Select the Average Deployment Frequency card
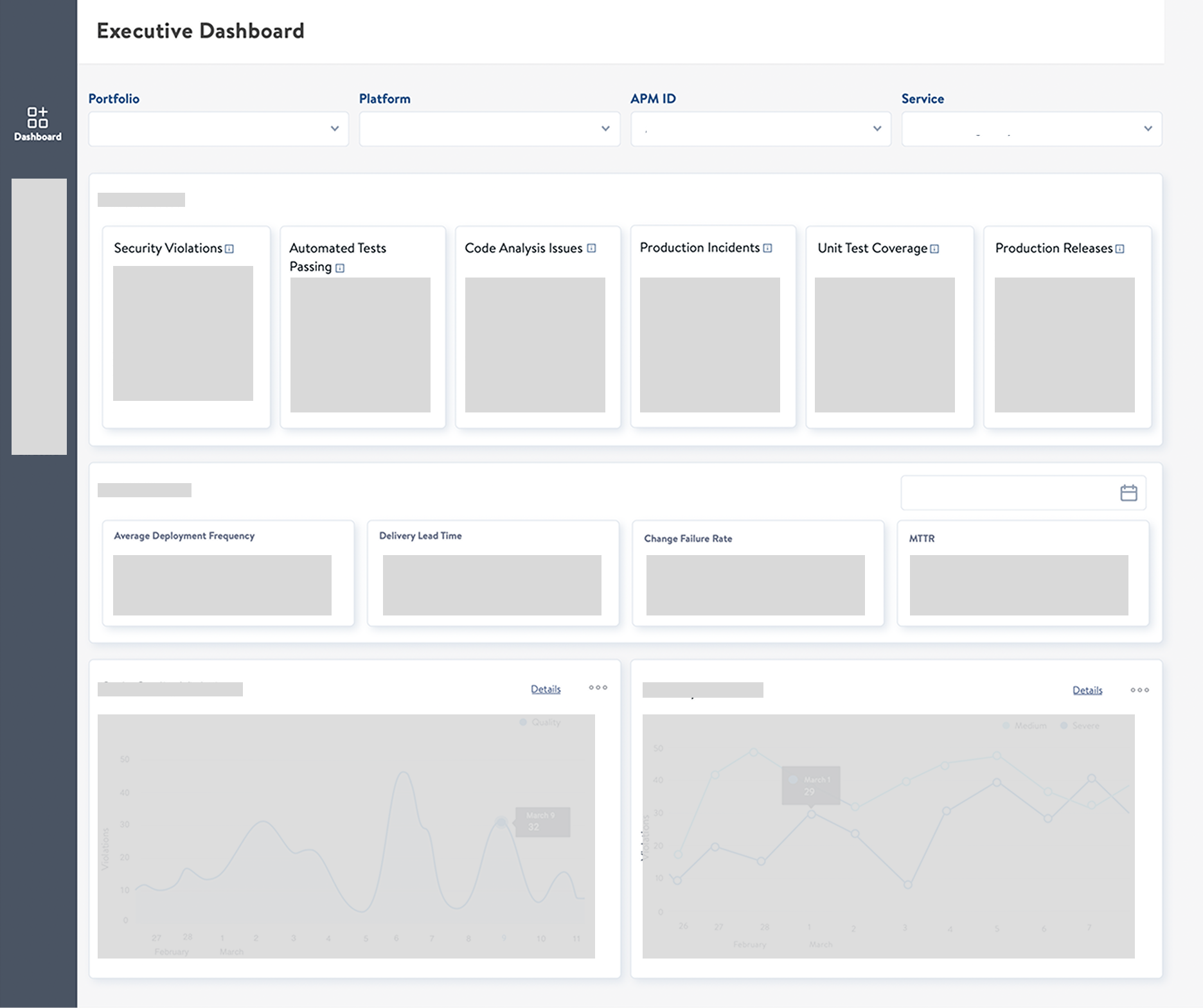The width and height of the screenshot is (1203, 1008). coord(228,573)
